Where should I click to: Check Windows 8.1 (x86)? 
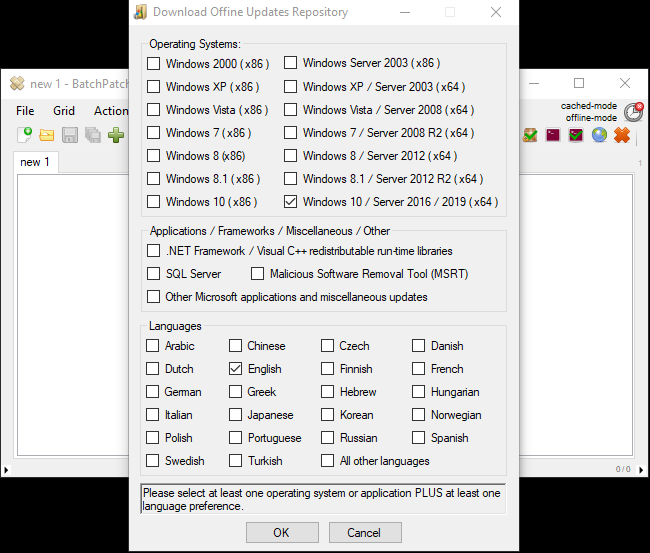point(153,179)
